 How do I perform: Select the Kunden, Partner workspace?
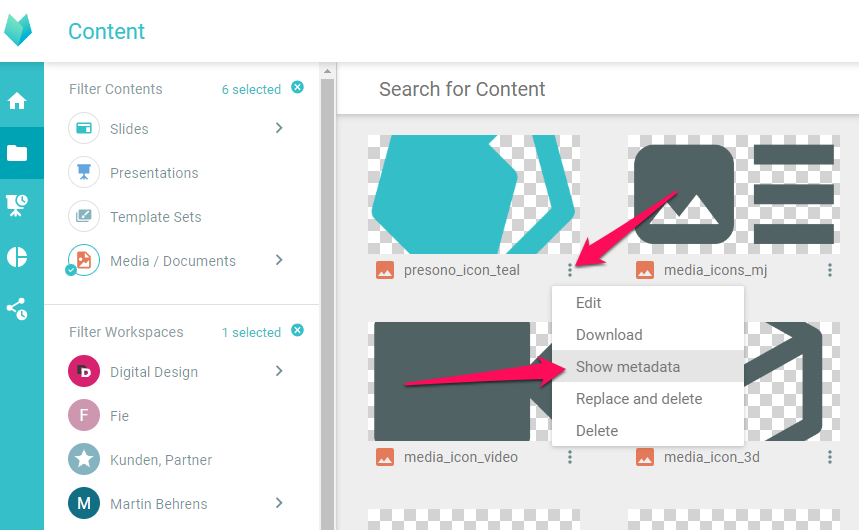161,460
